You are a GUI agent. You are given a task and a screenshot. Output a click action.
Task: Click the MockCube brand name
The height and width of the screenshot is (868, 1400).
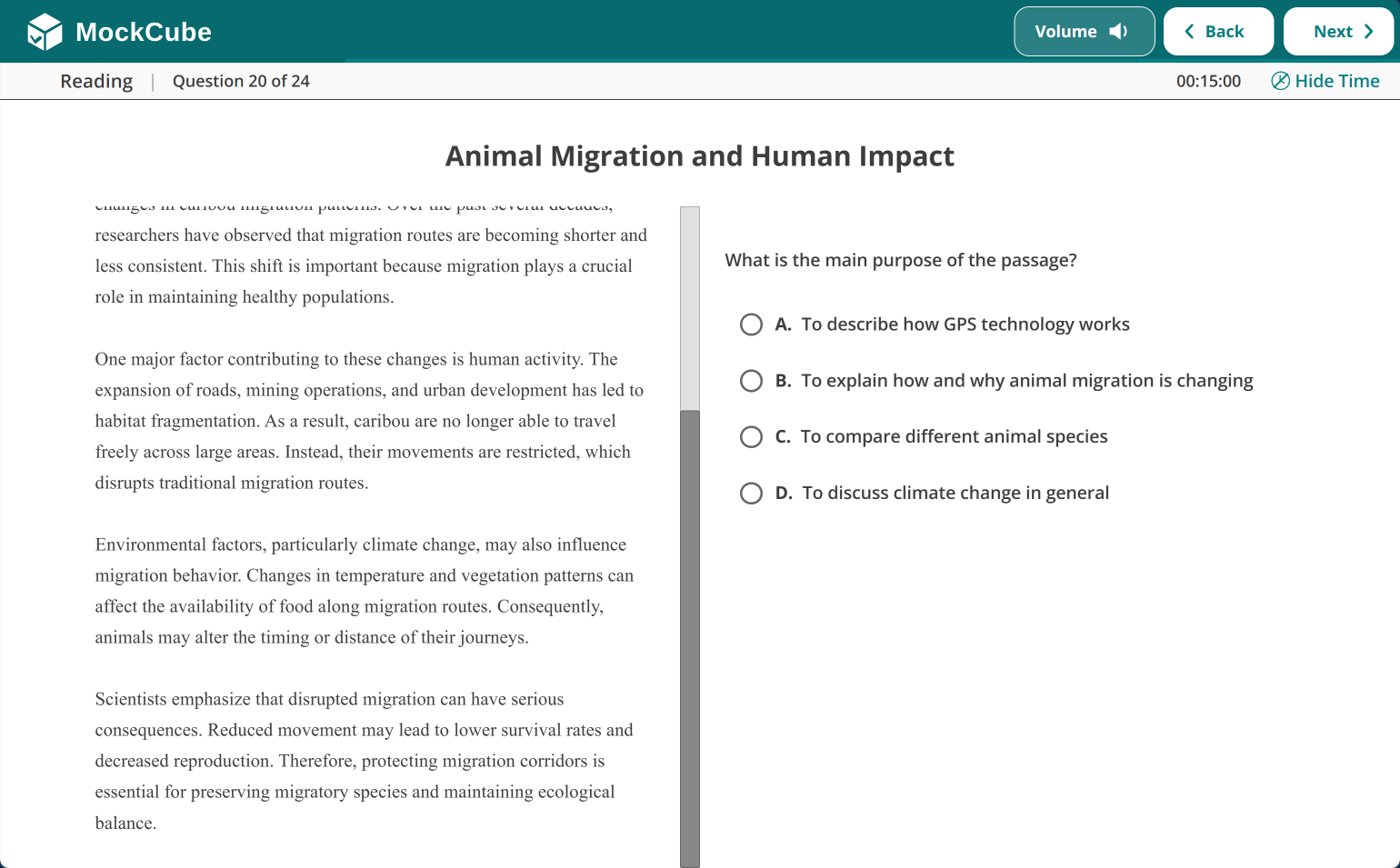tap(144, 32)
